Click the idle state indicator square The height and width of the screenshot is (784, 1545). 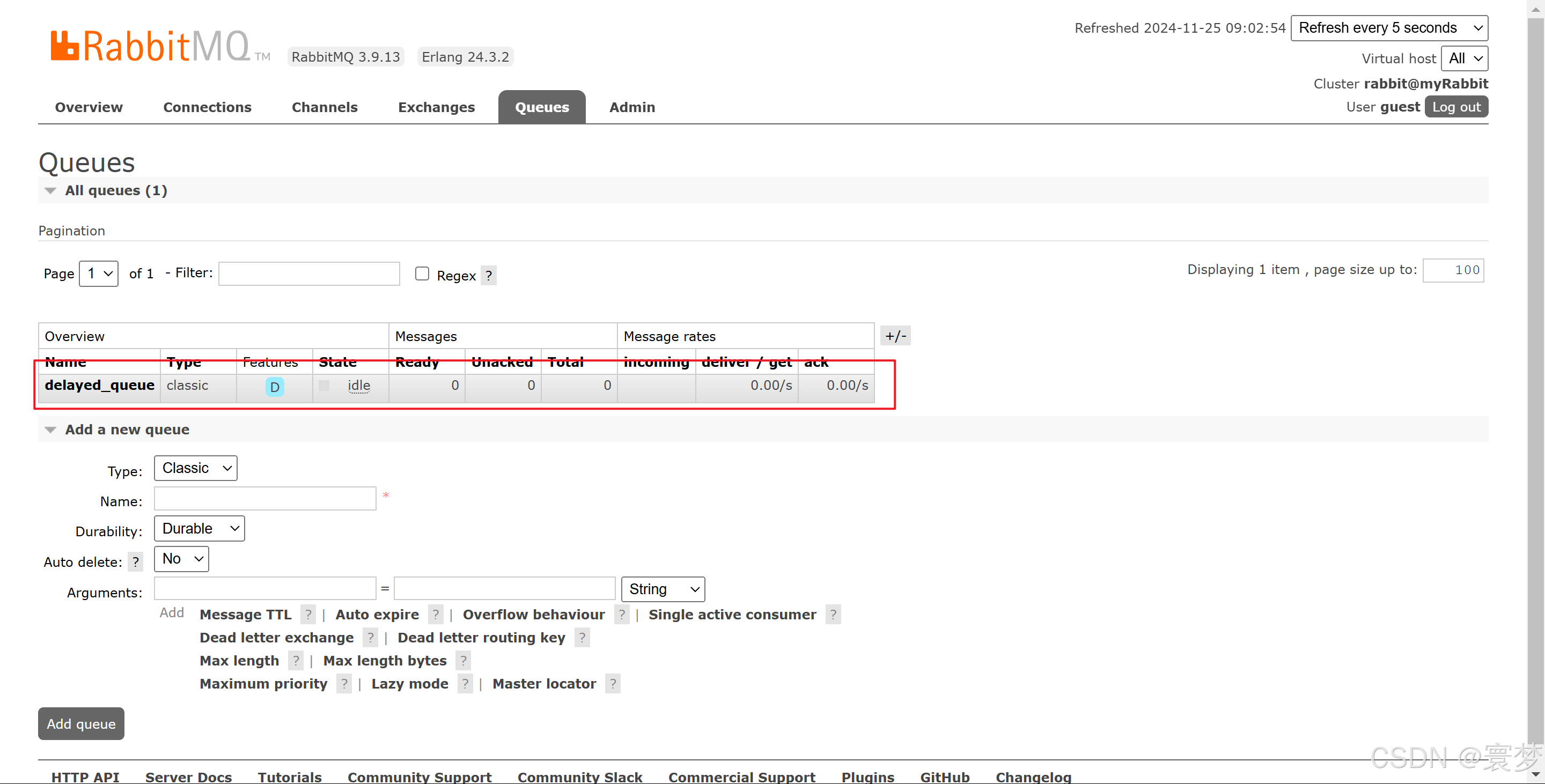pyautogui.click(x=324, y=386)
